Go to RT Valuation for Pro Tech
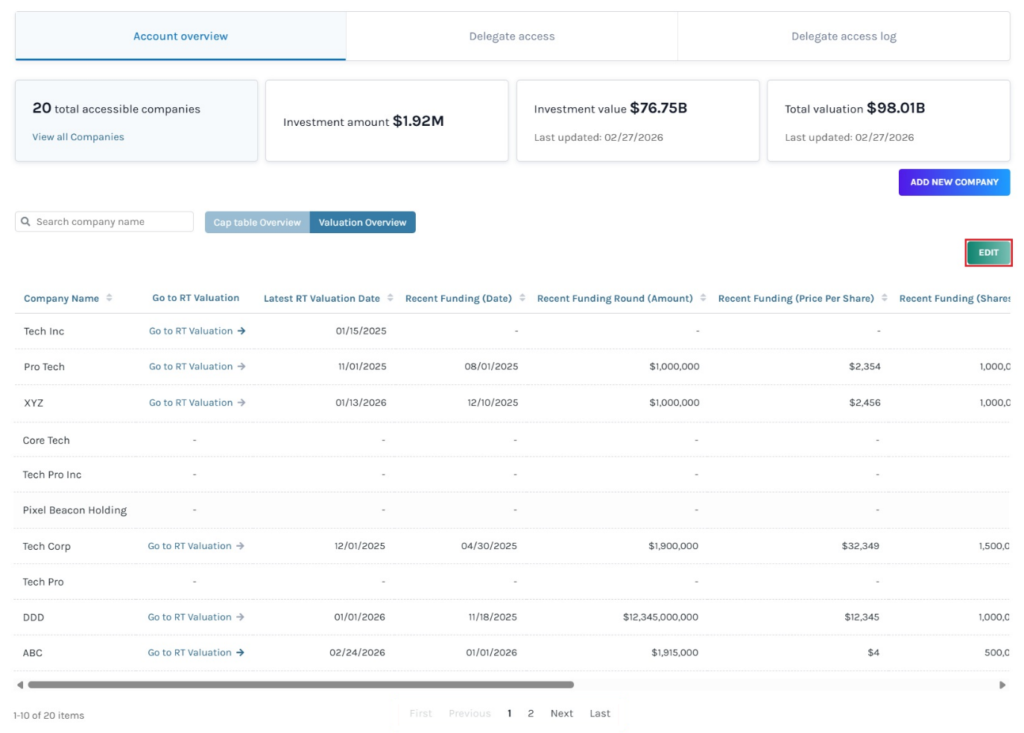The height and width of the screenshot is (733, 1024). tap(196, 367)
